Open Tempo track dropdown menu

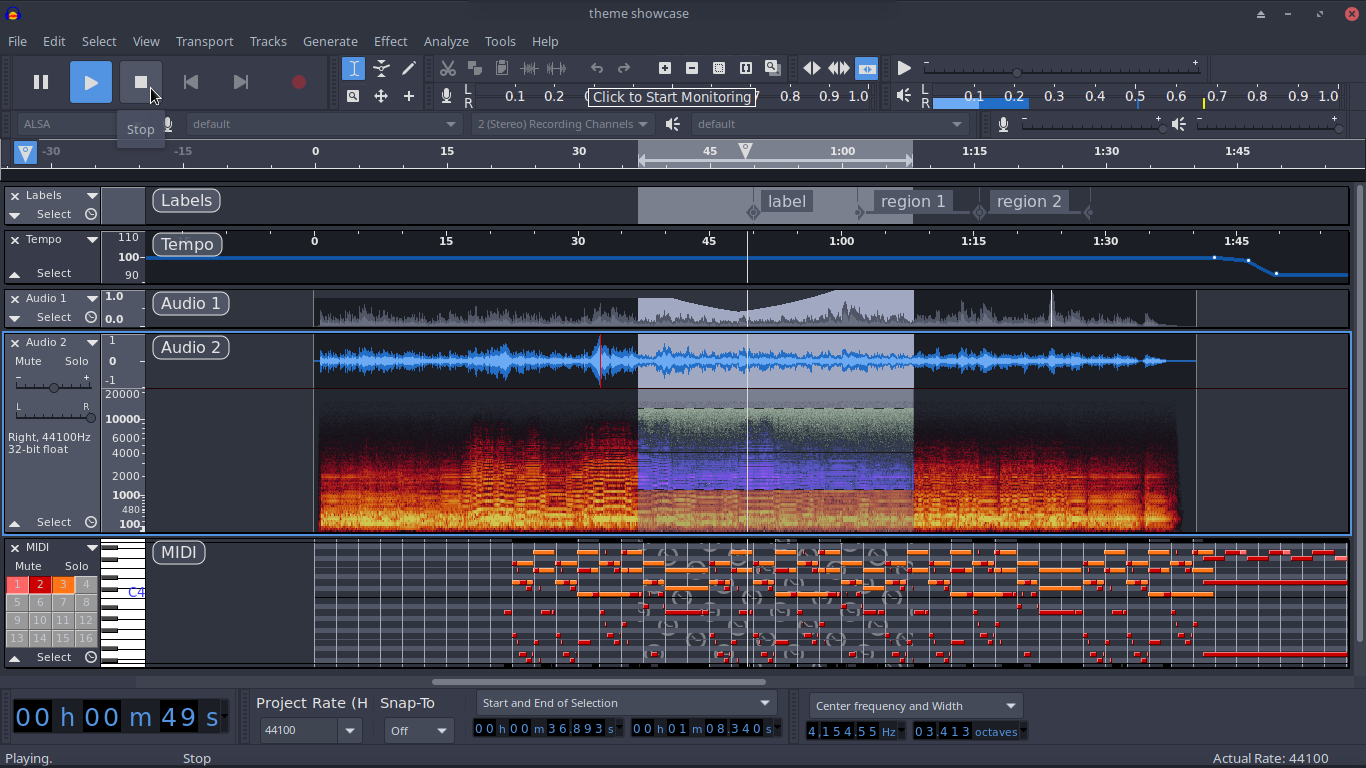click(92, 240)
